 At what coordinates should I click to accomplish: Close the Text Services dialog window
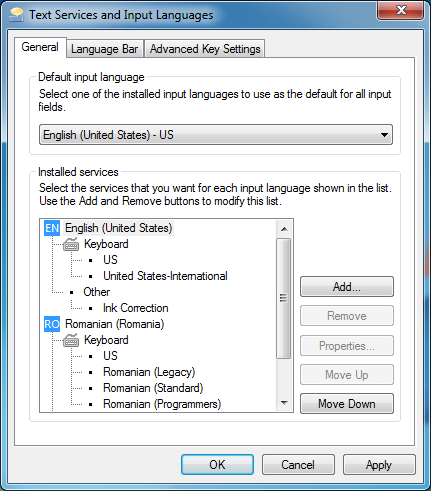401,10
